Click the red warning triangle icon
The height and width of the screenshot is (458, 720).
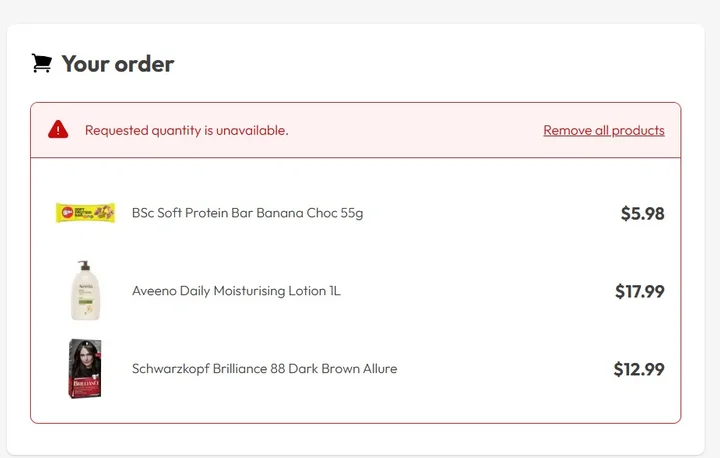59,129
